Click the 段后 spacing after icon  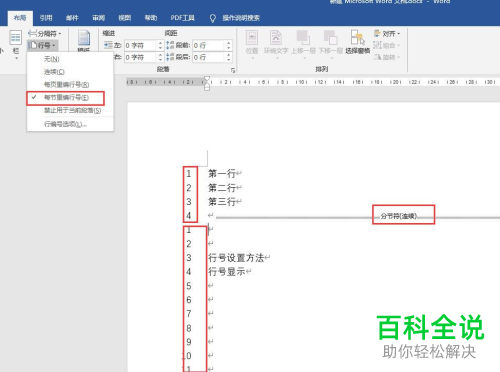pos(170,57)
